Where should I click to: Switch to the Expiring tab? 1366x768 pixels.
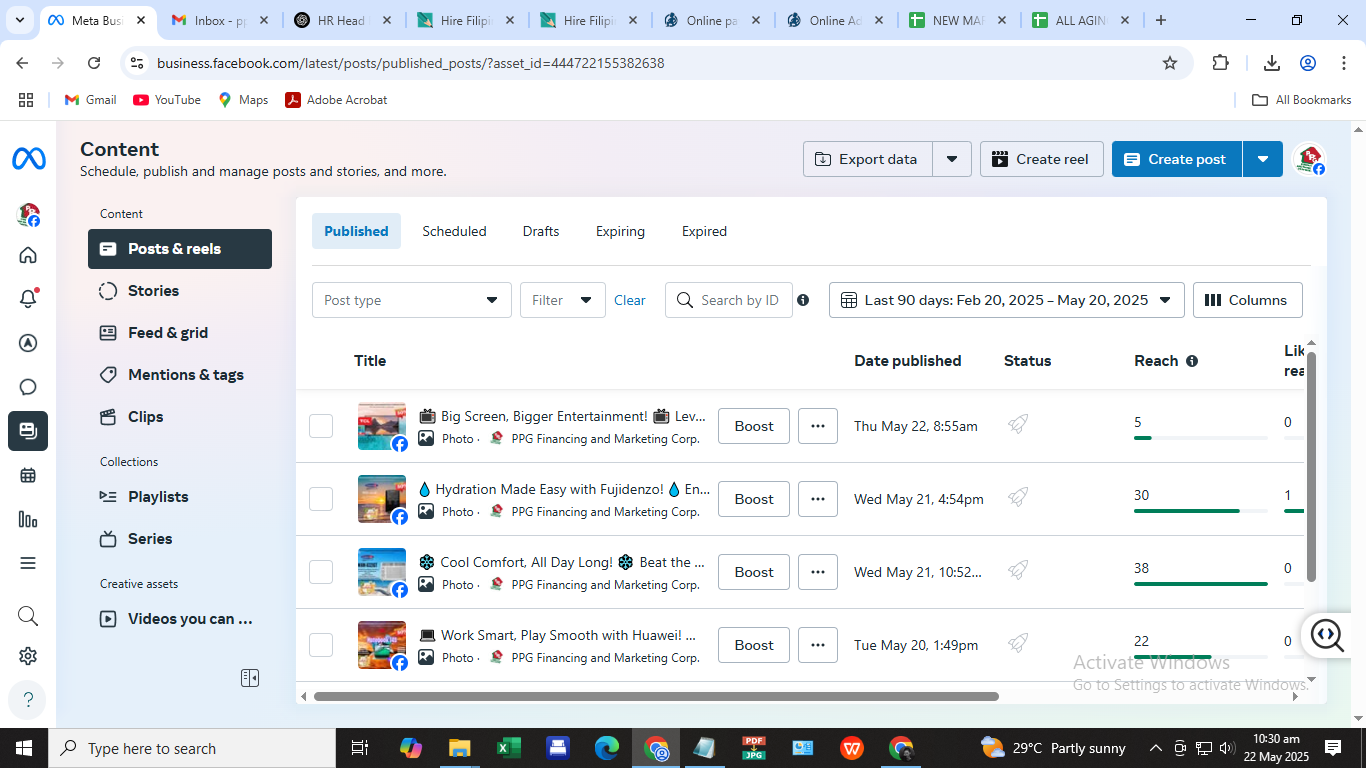pyautogui.click(x=620, y=231)
